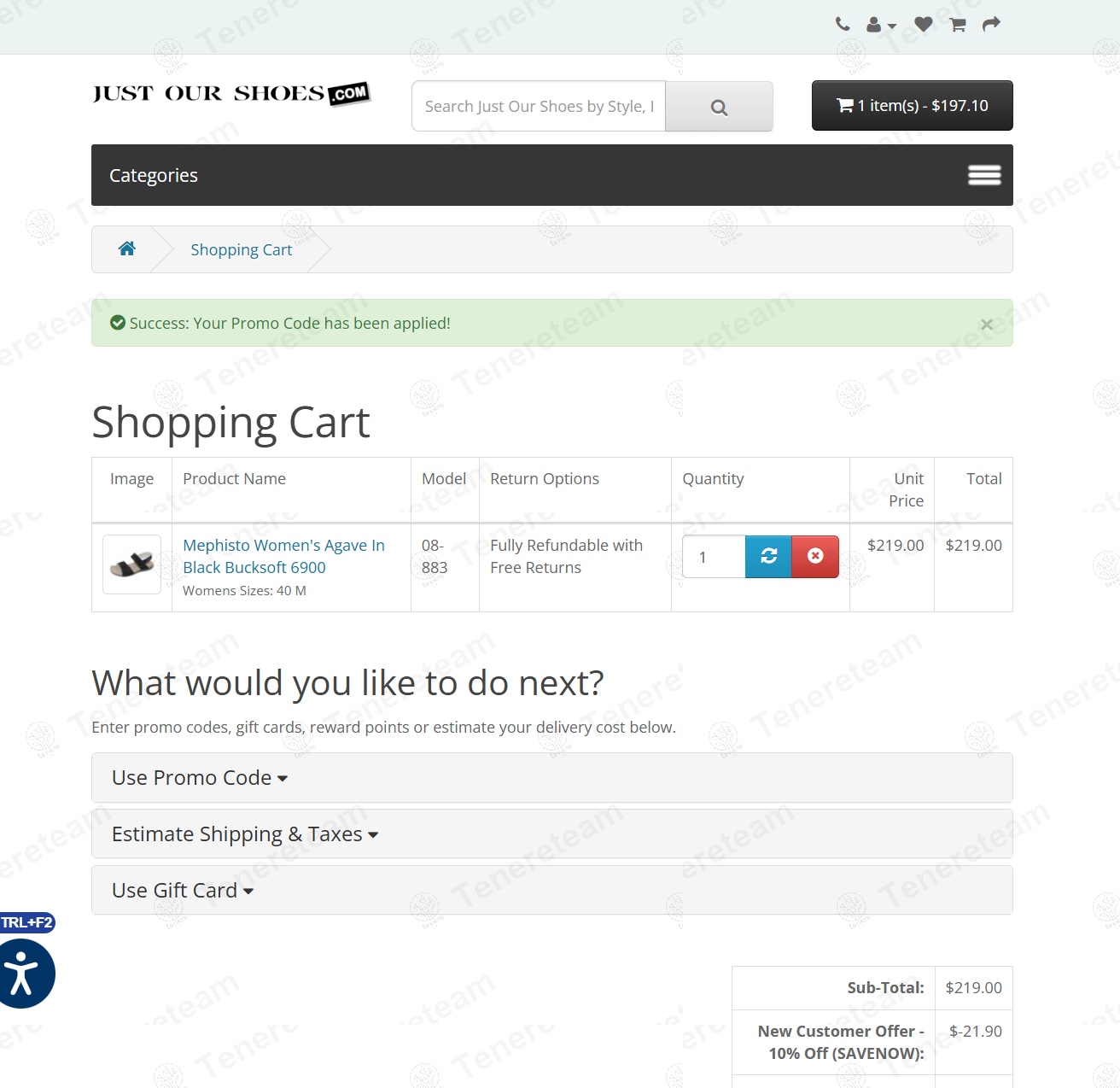The image size is (1120, 1088).
Task: Click the Categories bar label
Action: pyautogui.click(x=154, y=175)
